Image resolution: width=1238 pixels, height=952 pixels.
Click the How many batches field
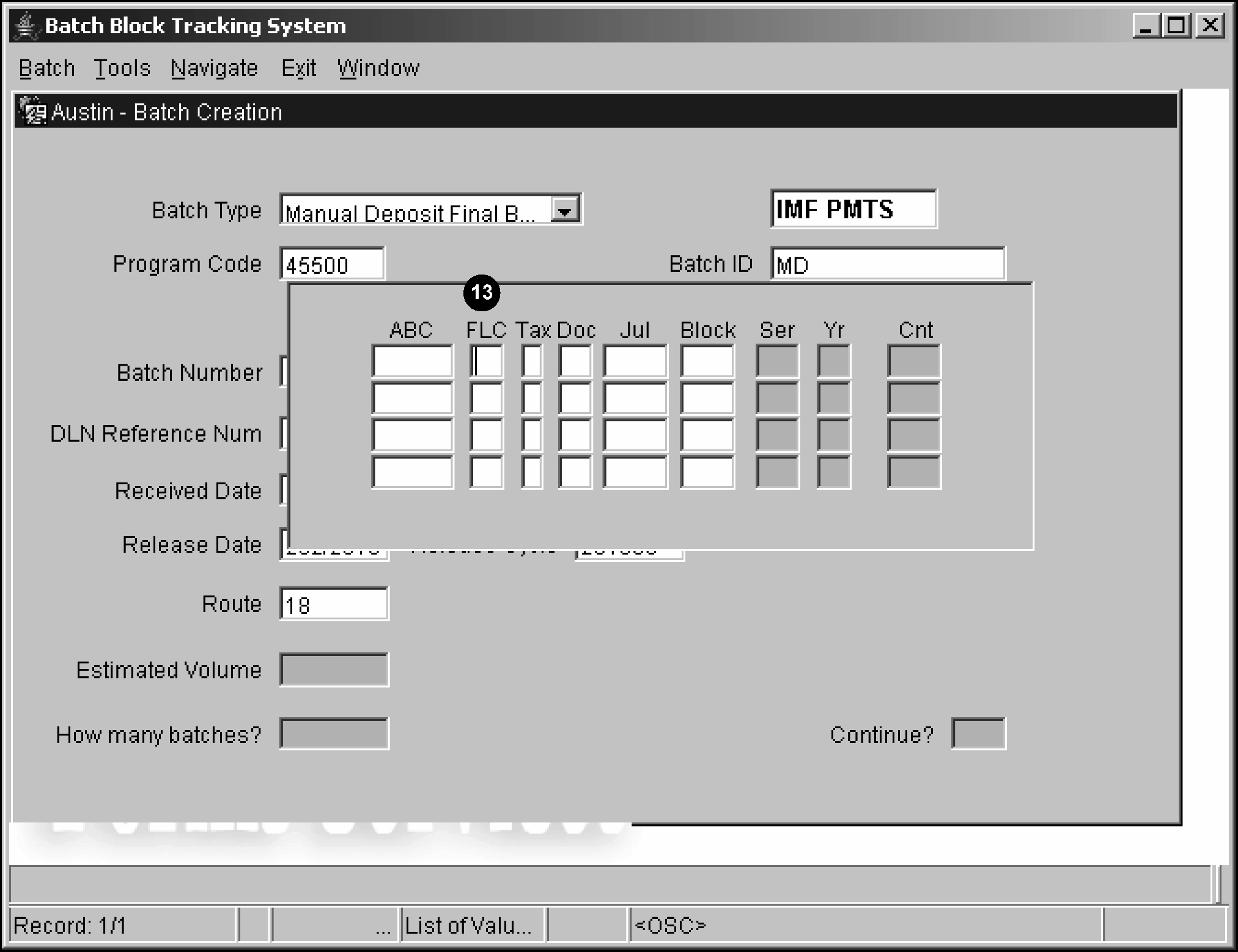(334, 734)
